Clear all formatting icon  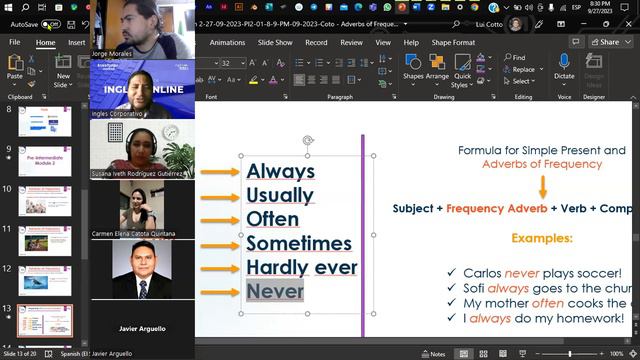point(280,63)
